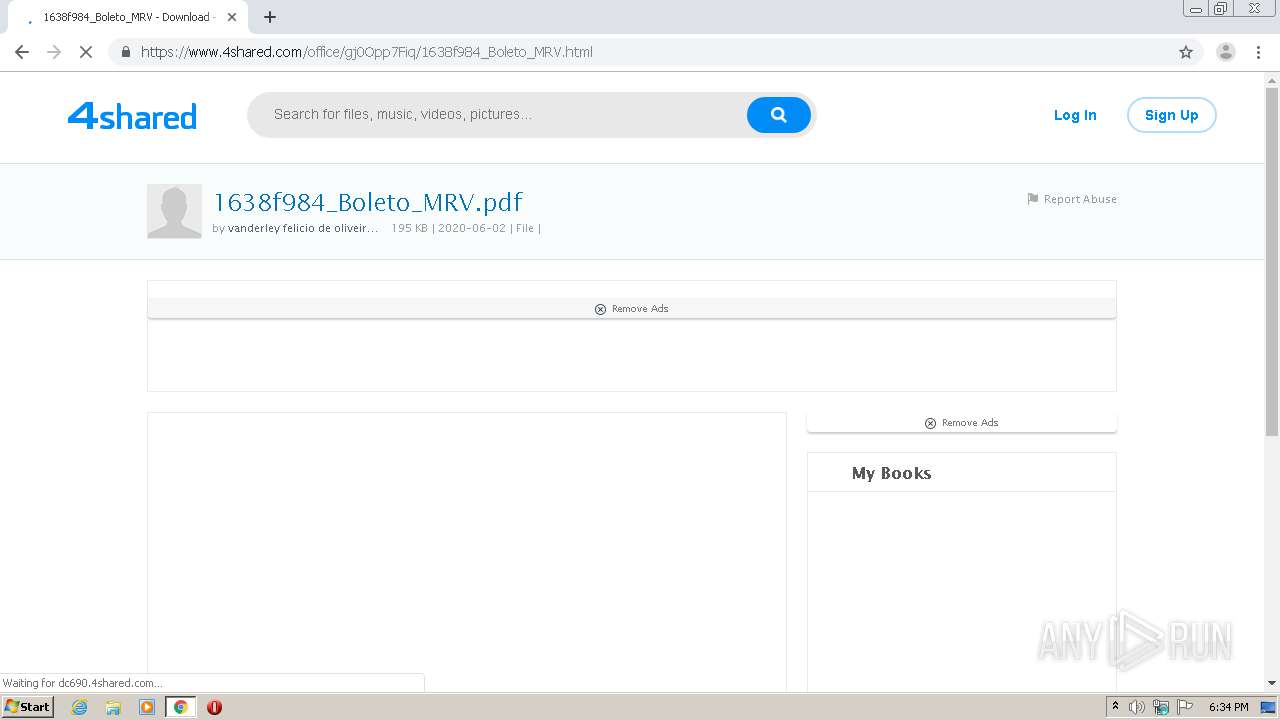Switch to Chrome taskbar button

pos(181,707)
